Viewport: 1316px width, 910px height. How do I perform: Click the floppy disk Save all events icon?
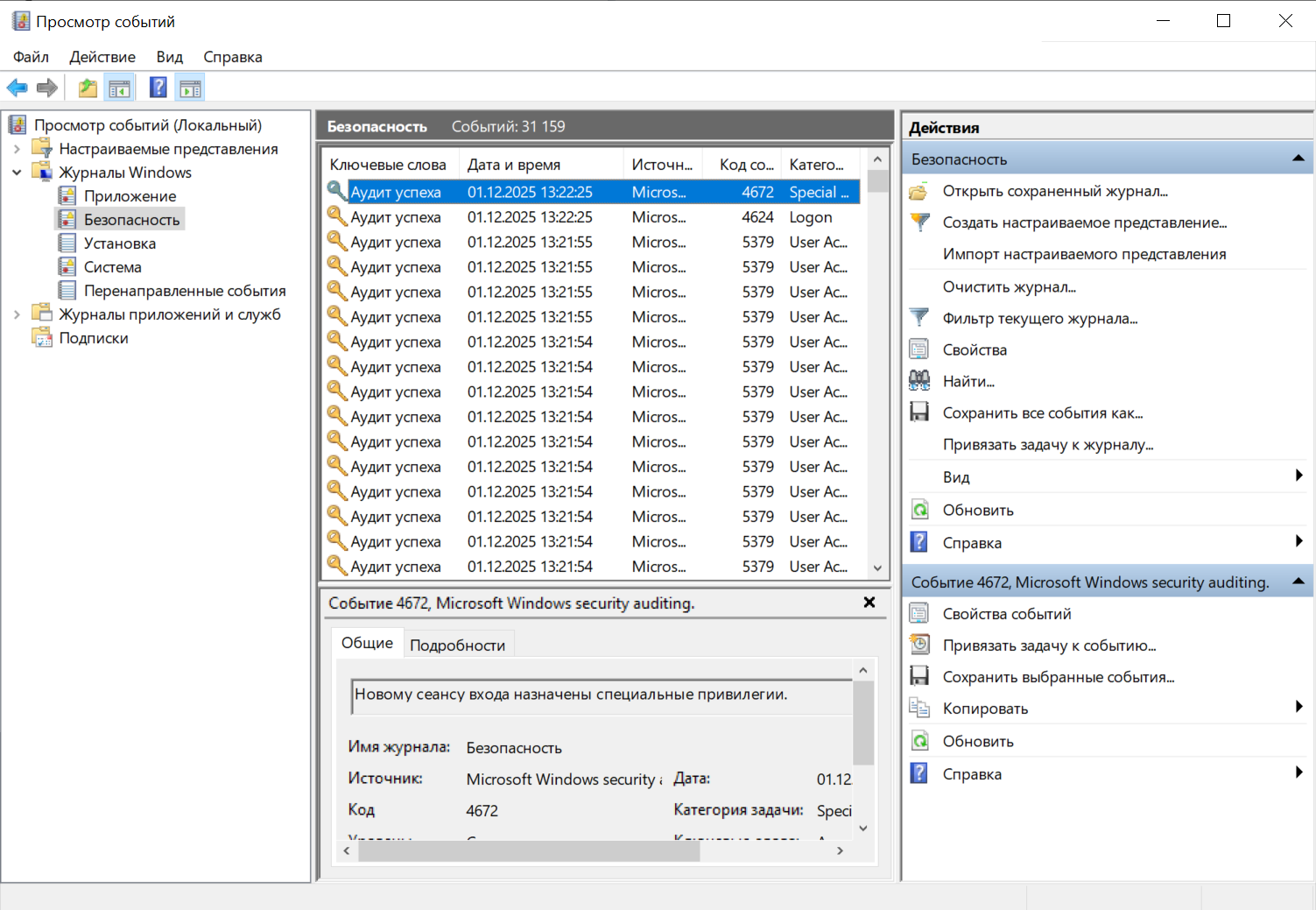point(919,413)
